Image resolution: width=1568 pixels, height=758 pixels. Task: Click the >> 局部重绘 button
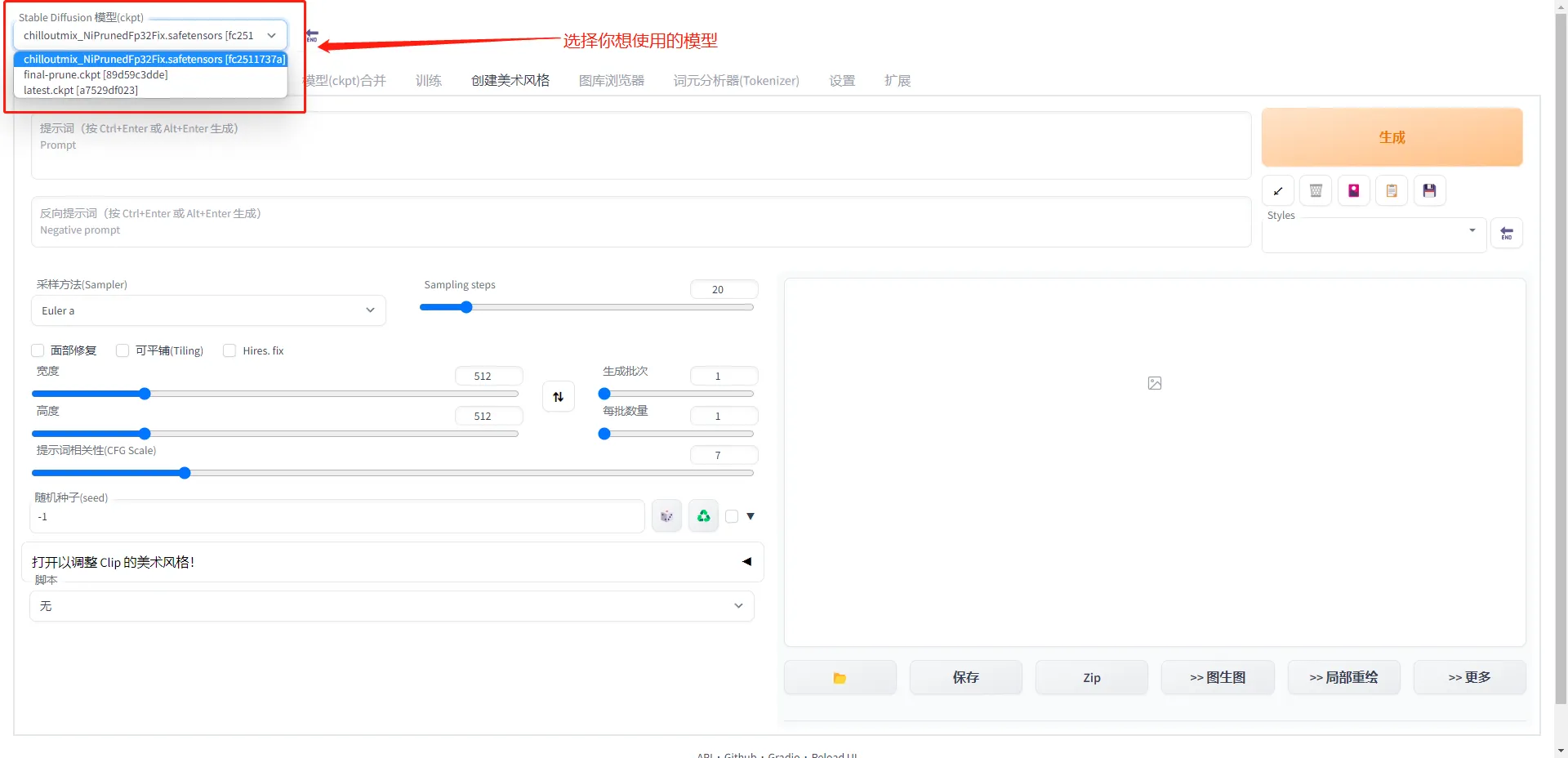click(1343, 678)
